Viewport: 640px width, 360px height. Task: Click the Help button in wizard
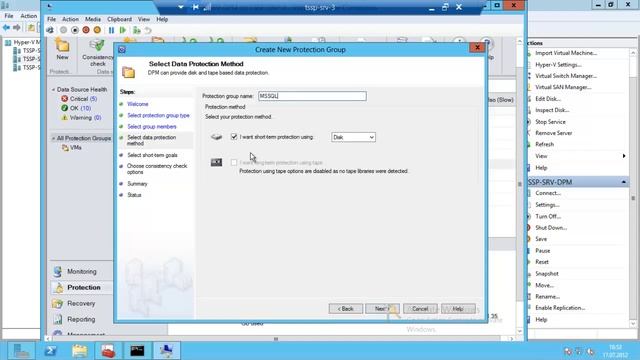click(x=458, y=309)
